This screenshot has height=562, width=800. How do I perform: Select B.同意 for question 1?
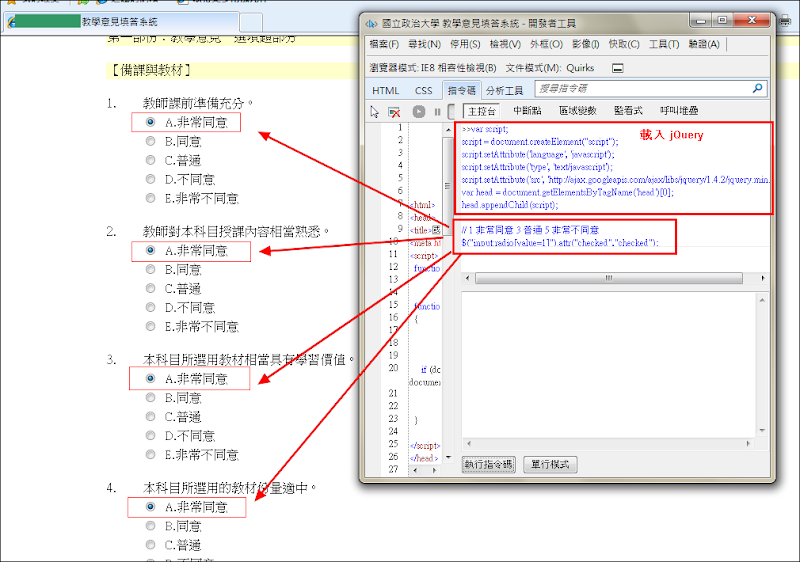point(151,141)
